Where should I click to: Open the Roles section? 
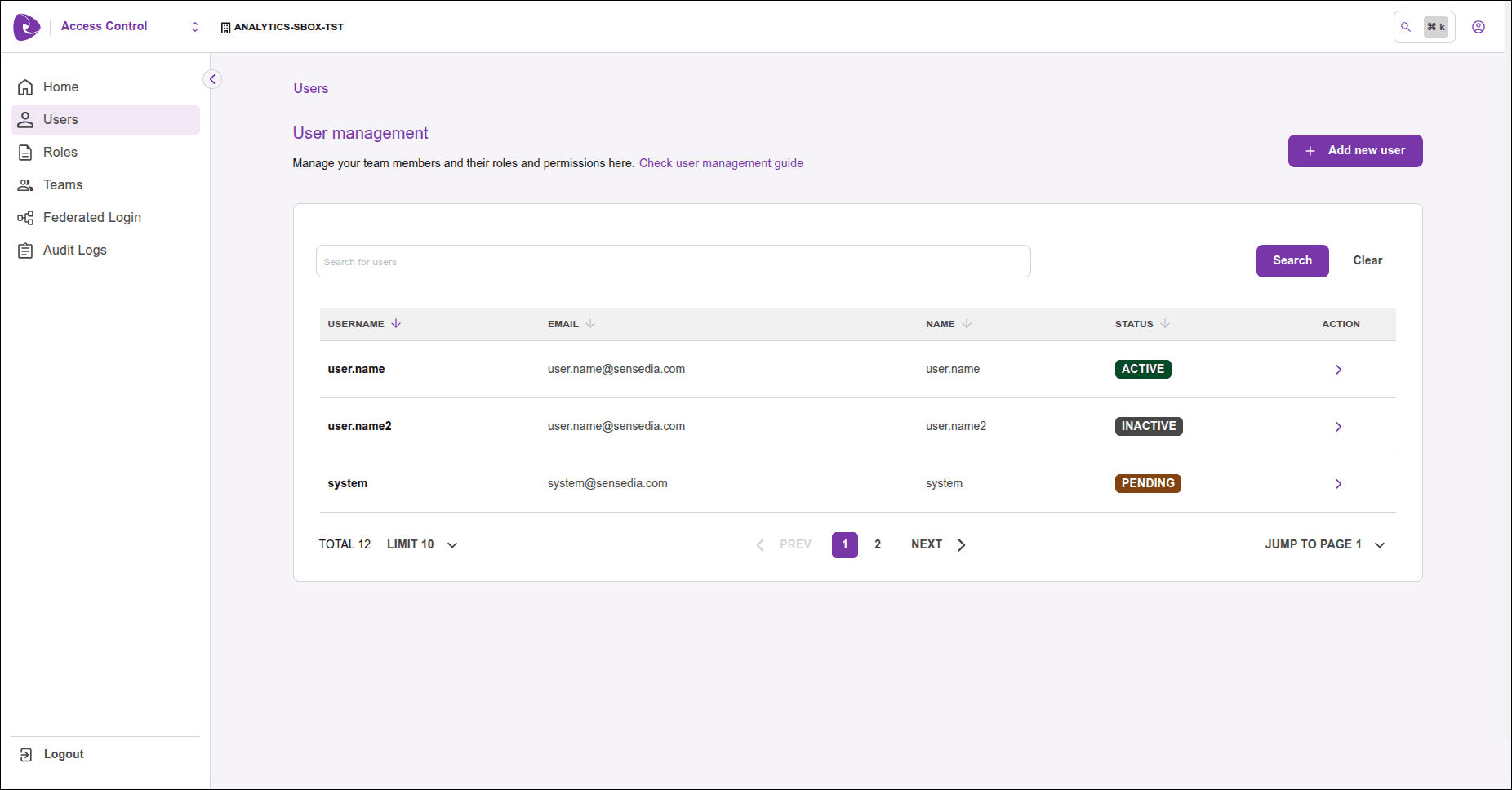tap(60, 152)
